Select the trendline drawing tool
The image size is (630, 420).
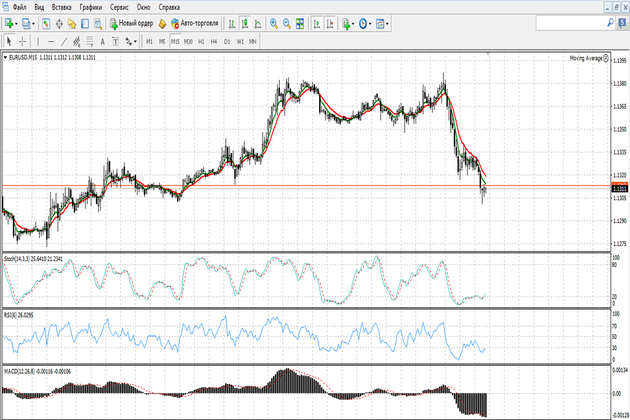point(64,42)
